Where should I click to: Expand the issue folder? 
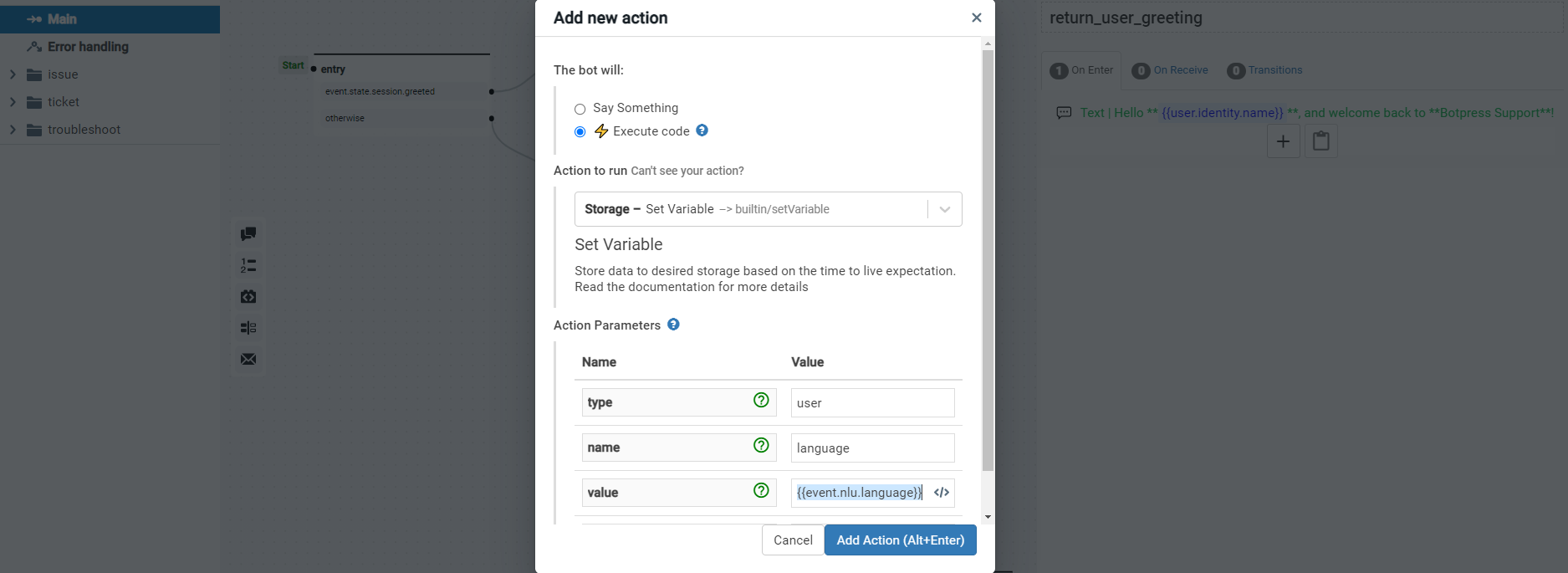[x=13, y=74]
